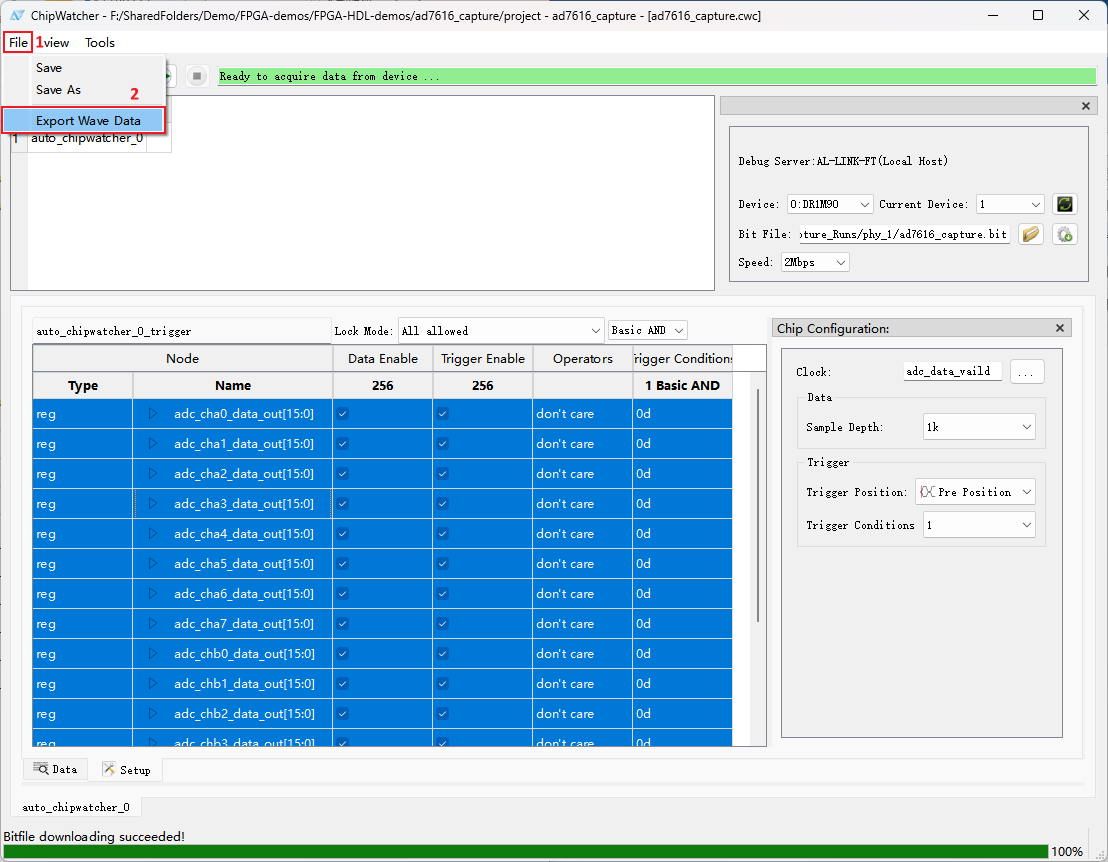Click the refresh device icon button

click(x=1065, y=204)
